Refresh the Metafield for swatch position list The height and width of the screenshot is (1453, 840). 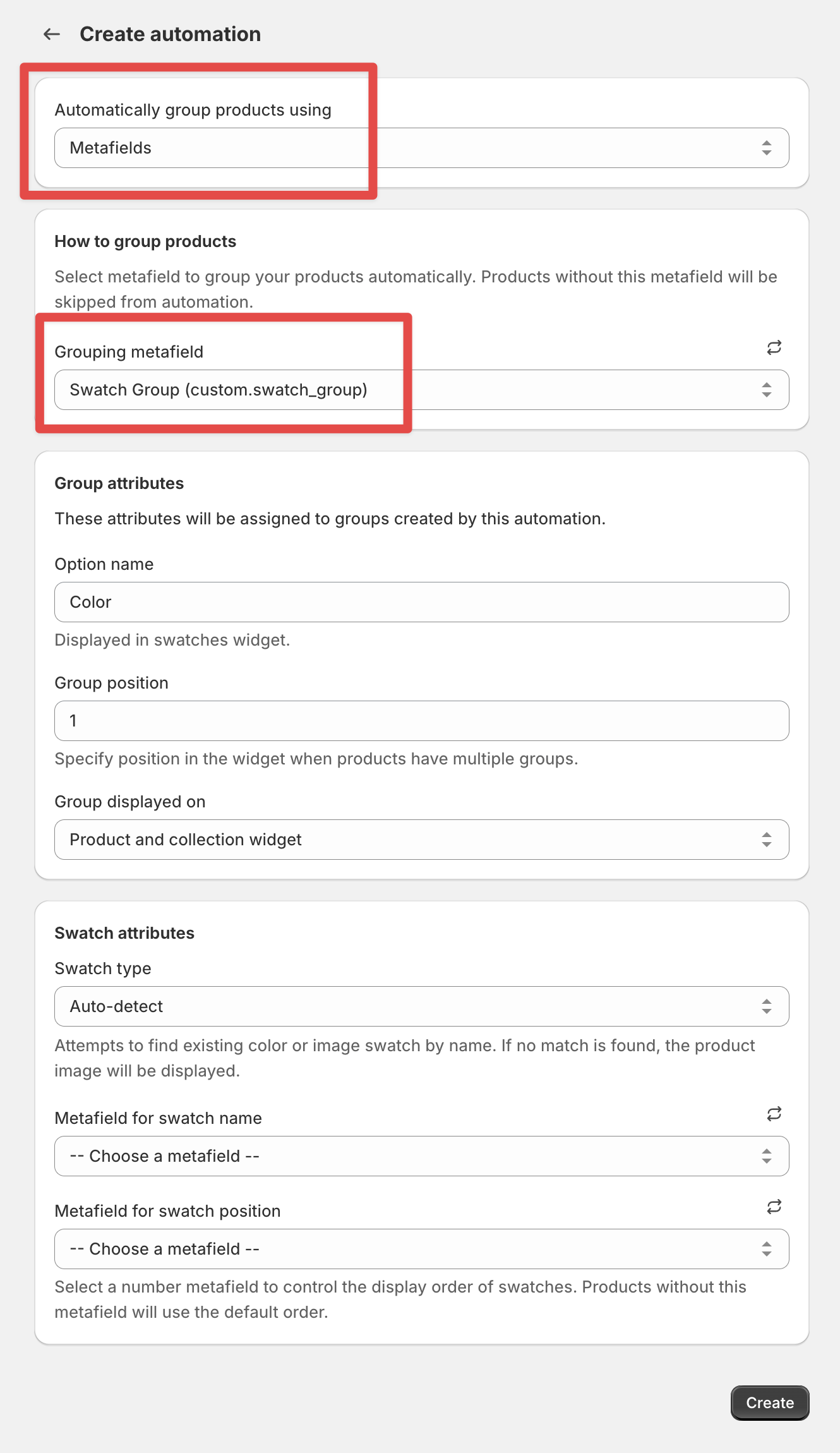[x=774, y=1207]
